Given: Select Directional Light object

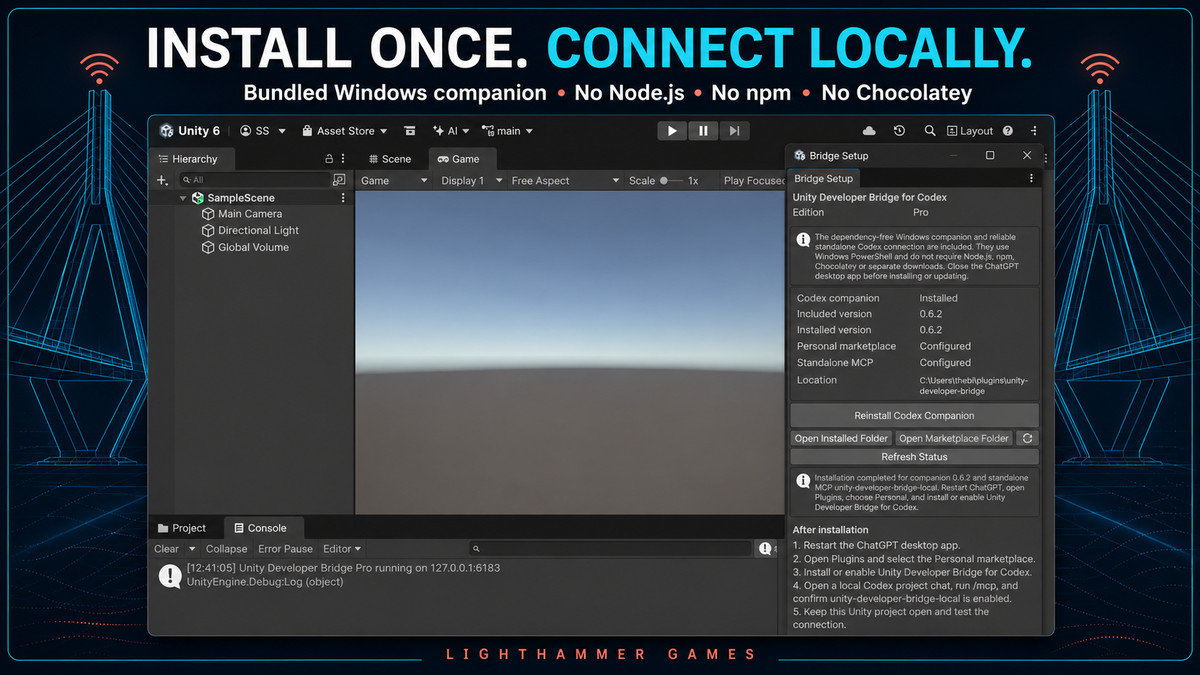Looking at the screenshot, I should pyautogui.click(x=259, y=230).
